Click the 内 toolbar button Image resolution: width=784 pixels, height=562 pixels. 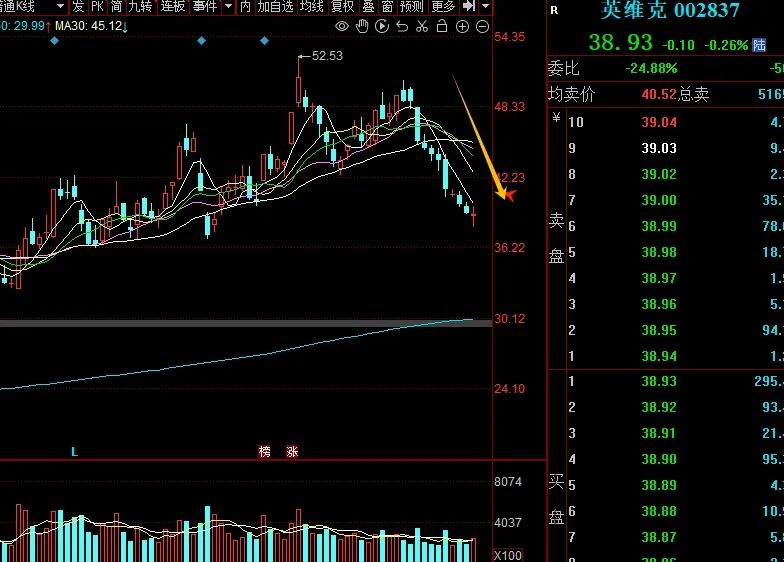click(245, 6)
